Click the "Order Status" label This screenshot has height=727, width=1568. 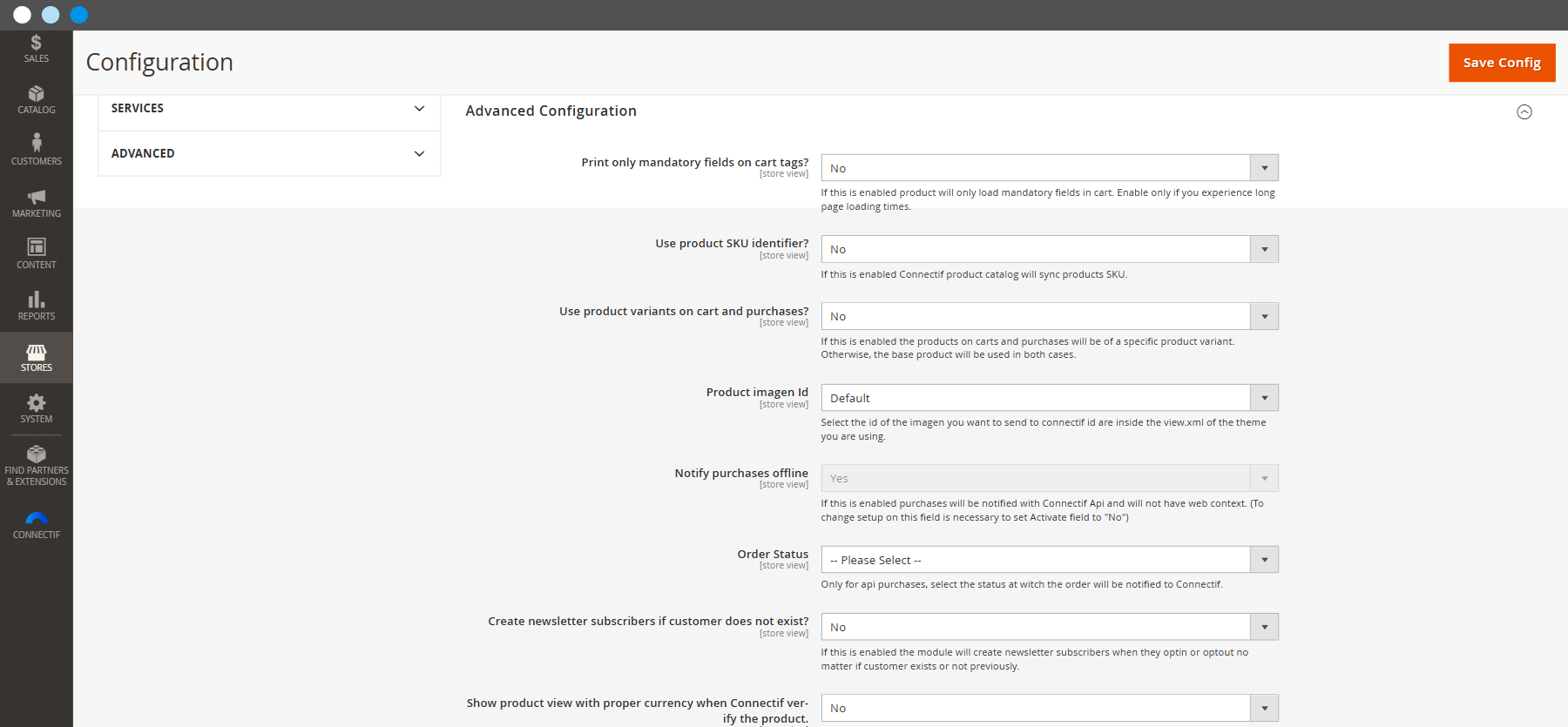773,554
